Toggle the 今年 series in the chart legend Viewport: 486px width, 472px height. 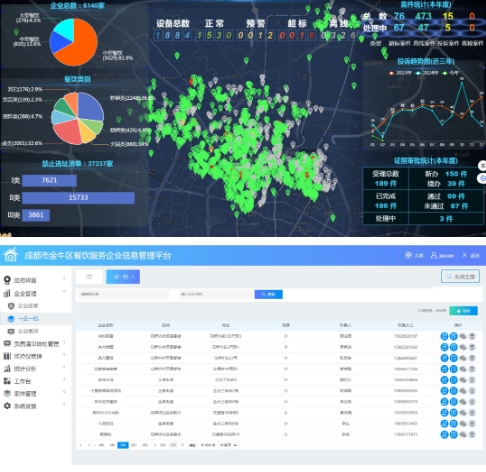click(450, 73)
